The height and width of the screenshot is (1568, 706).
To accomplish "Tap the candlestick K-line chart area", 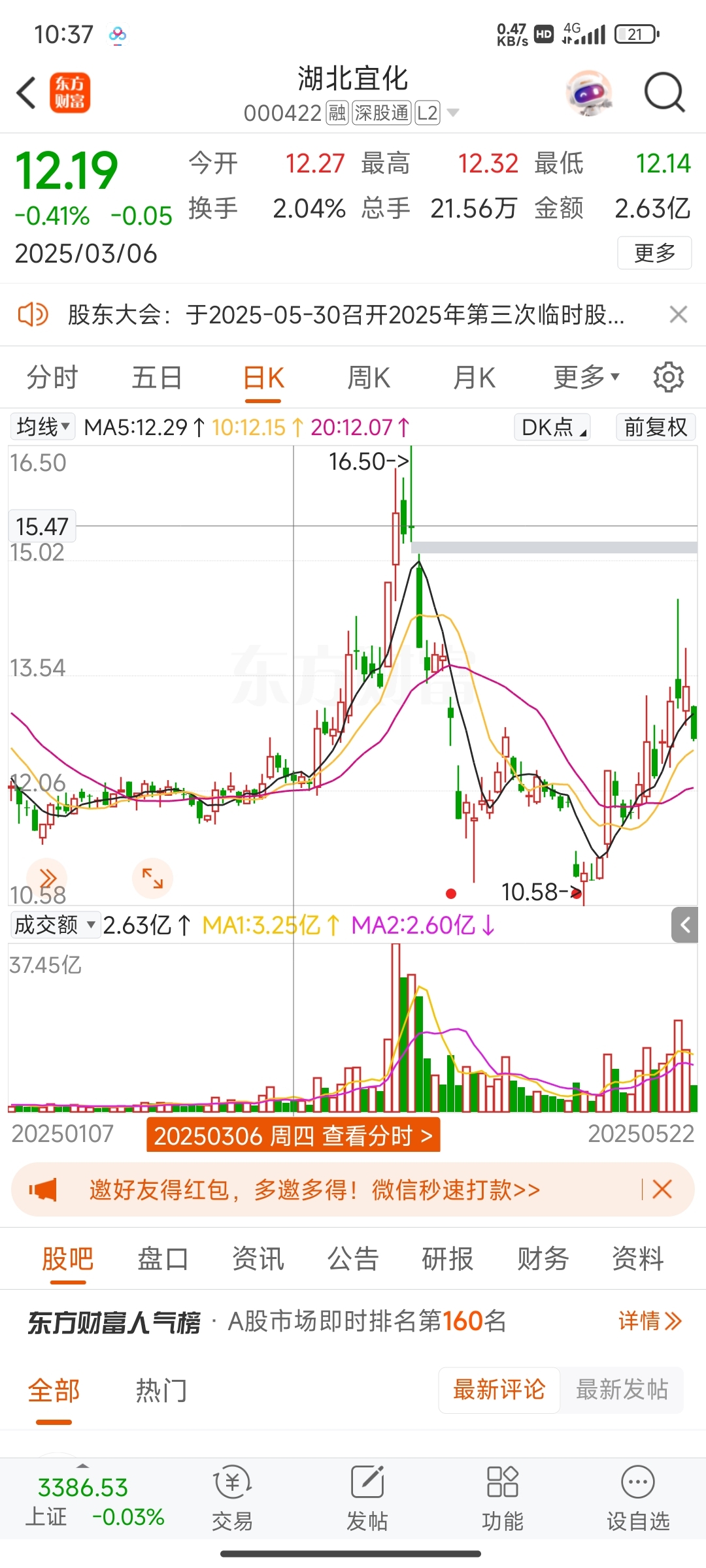I will (x=353, y=676).
